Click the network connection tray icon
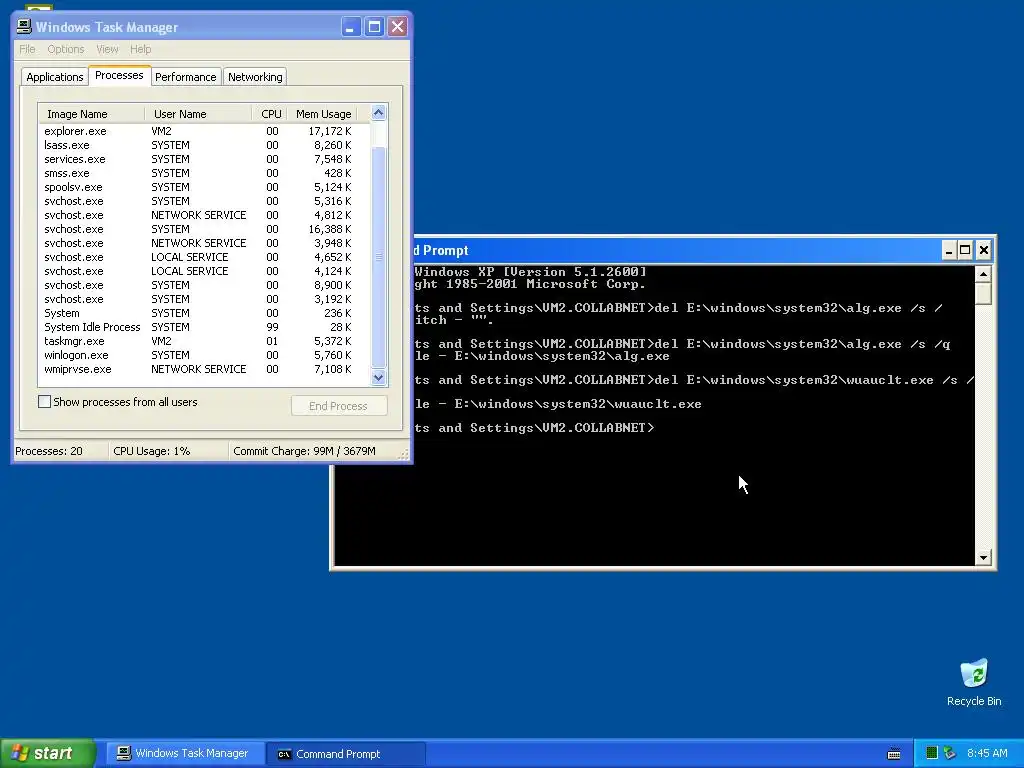 (x=950, y=753)
